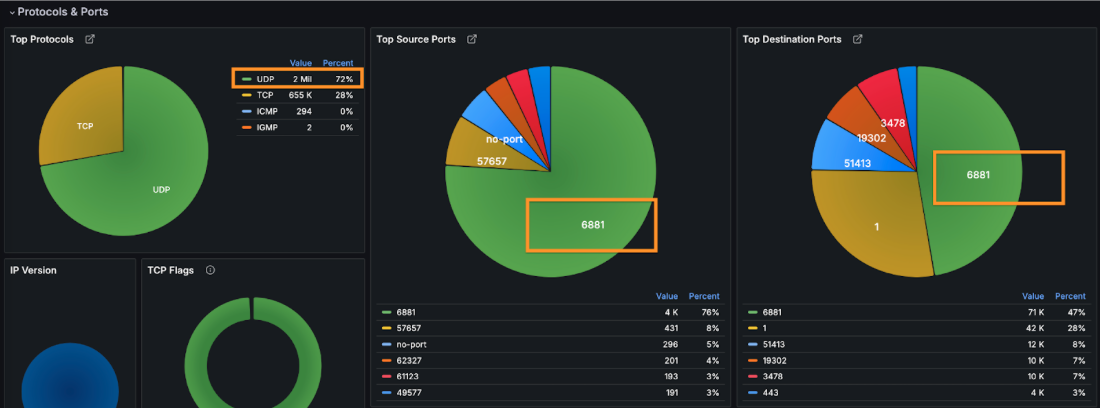Open the Top Destination Ports title menu
Screen dimensions: 1101x408
[791, 40]
